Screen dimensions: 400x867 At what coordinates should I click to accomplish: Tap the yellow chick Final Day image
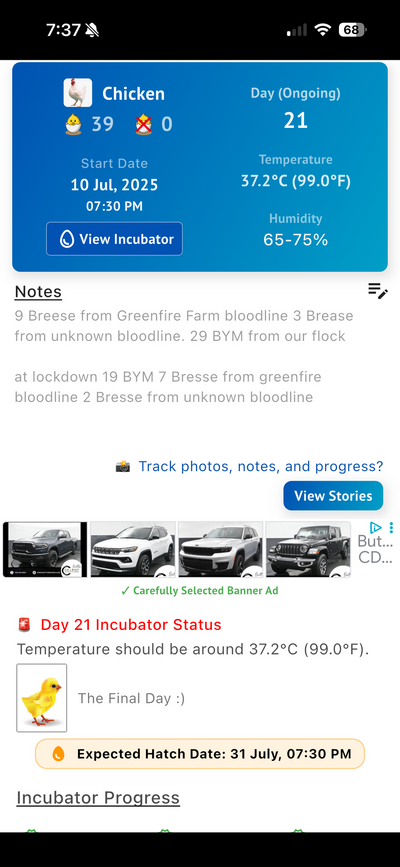pos(41,698)
